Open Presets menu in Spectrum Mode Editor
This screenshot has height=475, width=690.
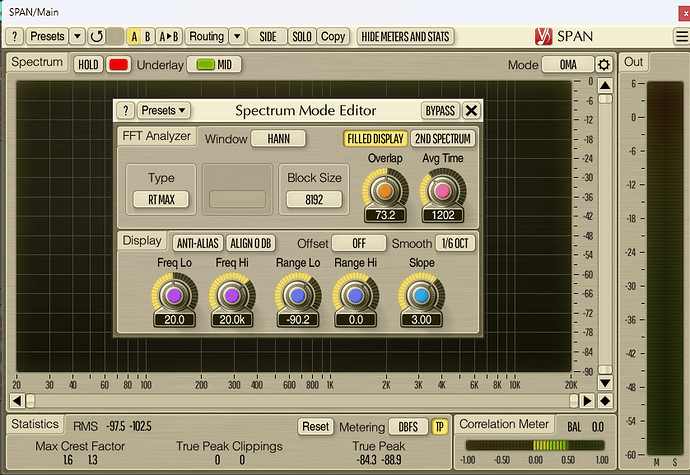pos(163,110)
